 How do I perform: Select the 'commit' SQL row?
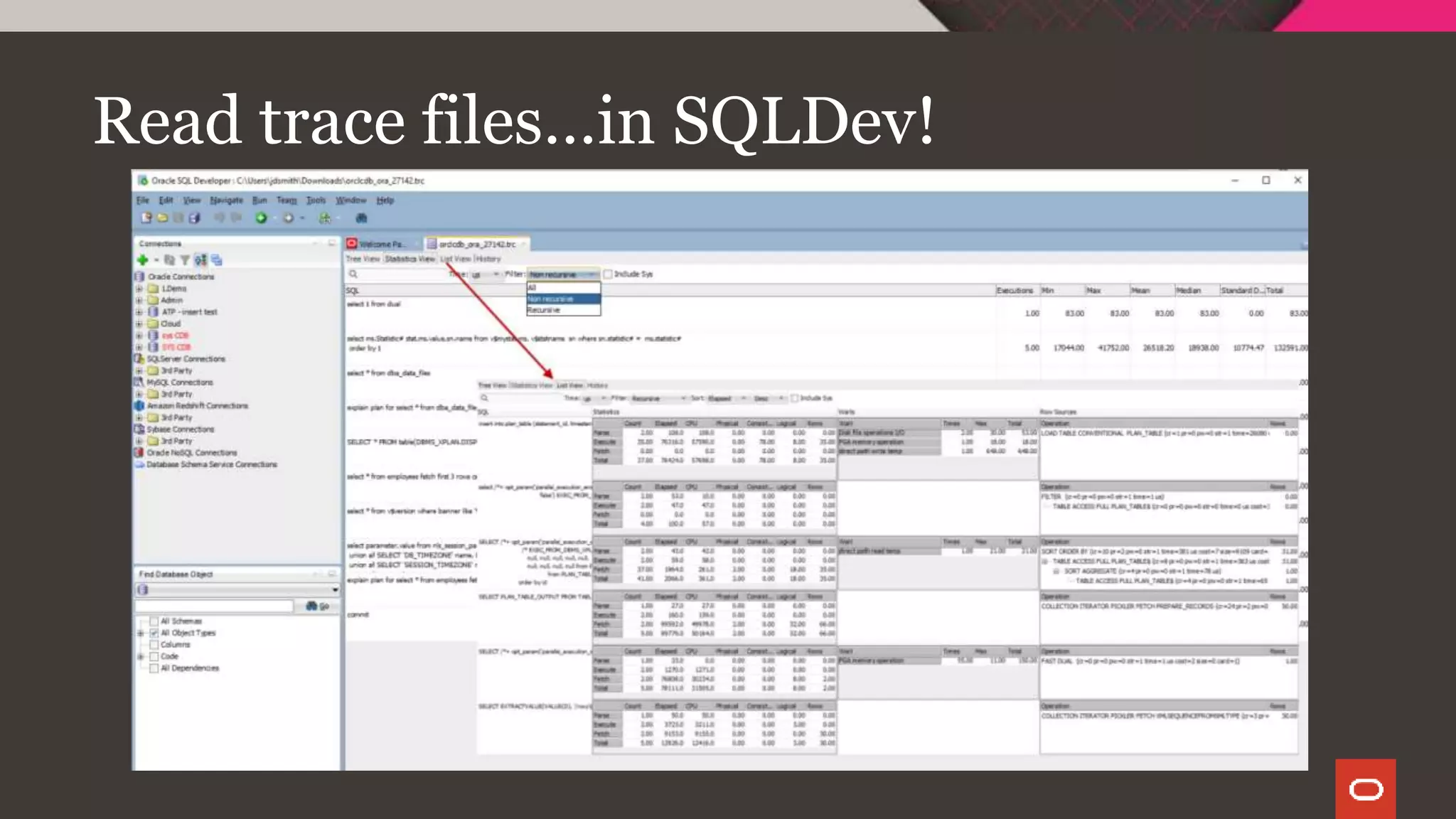(x=358, y=615)
